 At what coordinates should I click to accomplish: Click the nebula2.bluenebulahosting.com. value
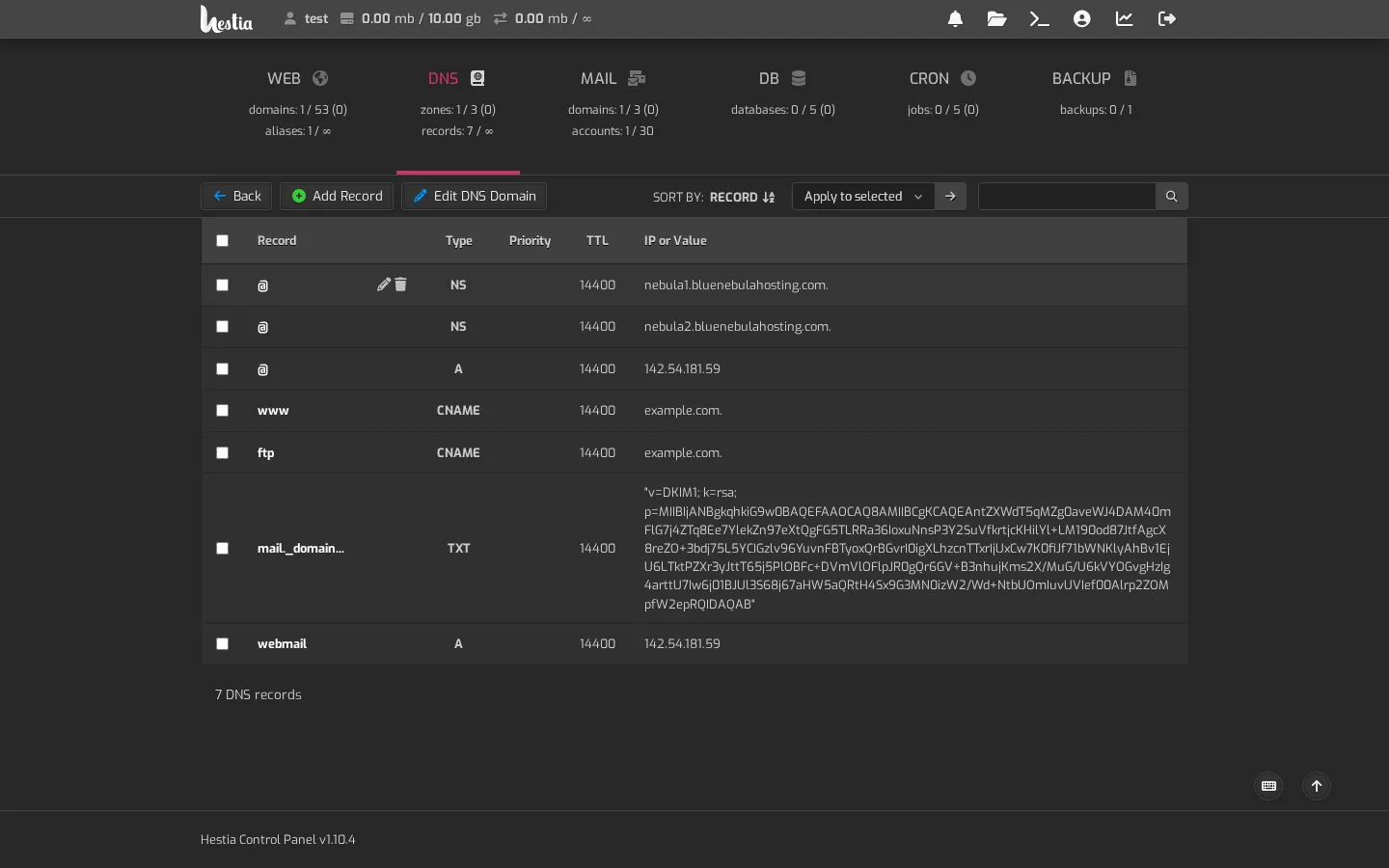(737, 326)
